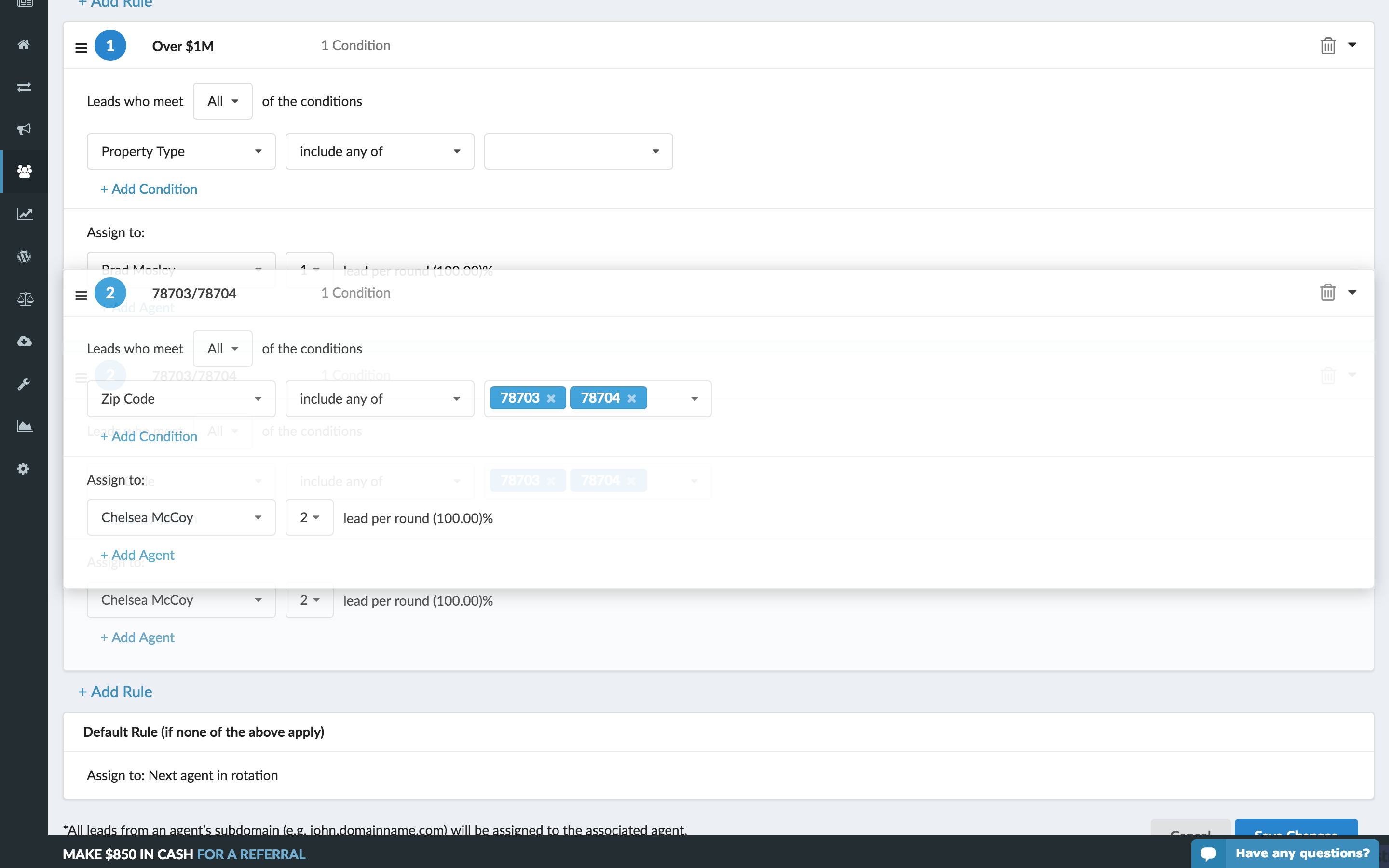1389x868 pixels.
Task: Click + Add Condition under Property Type
Action: [x=149, y=189]
